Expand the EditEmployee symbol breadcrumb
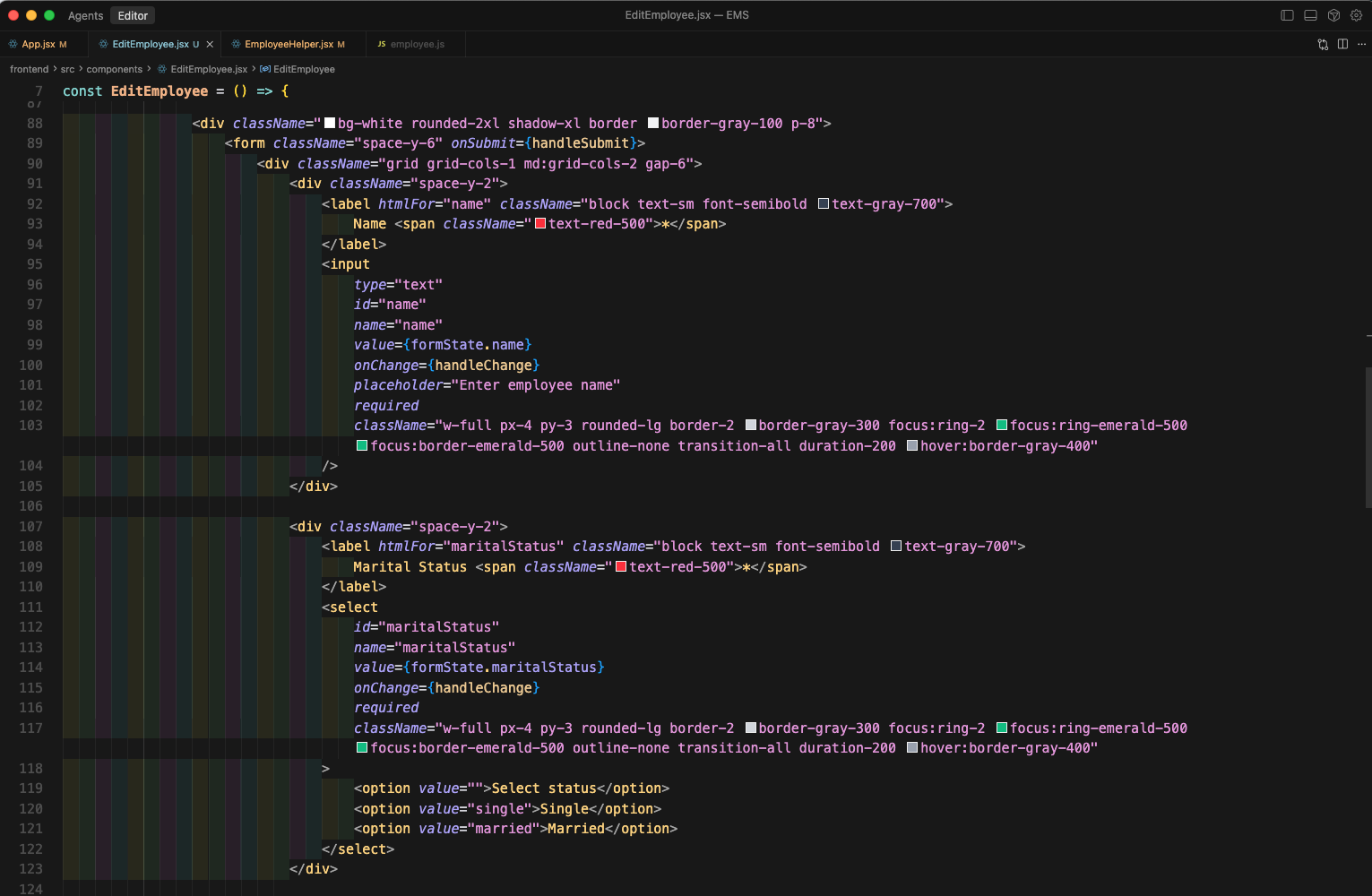 [304, 69]
